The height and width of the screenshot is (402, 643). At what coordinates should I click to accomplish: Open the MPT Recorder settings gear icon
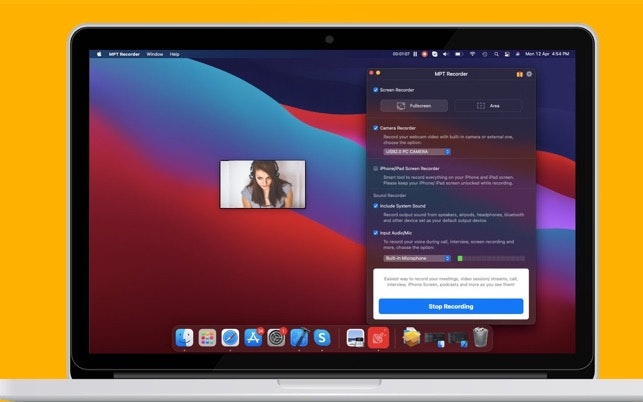[529, 74]
